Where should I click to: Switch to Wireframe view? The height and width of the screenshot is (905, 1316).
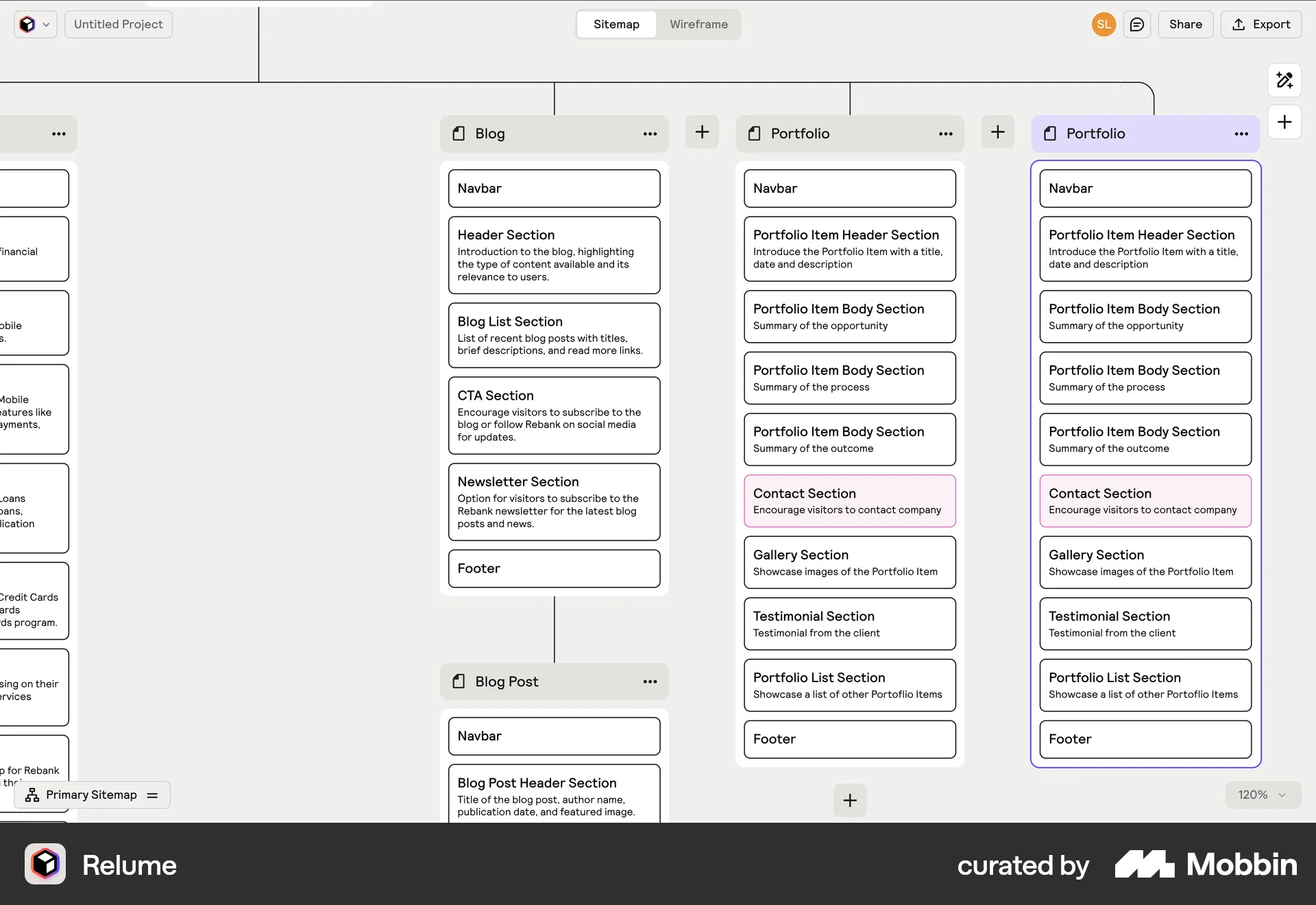point(698,24)
